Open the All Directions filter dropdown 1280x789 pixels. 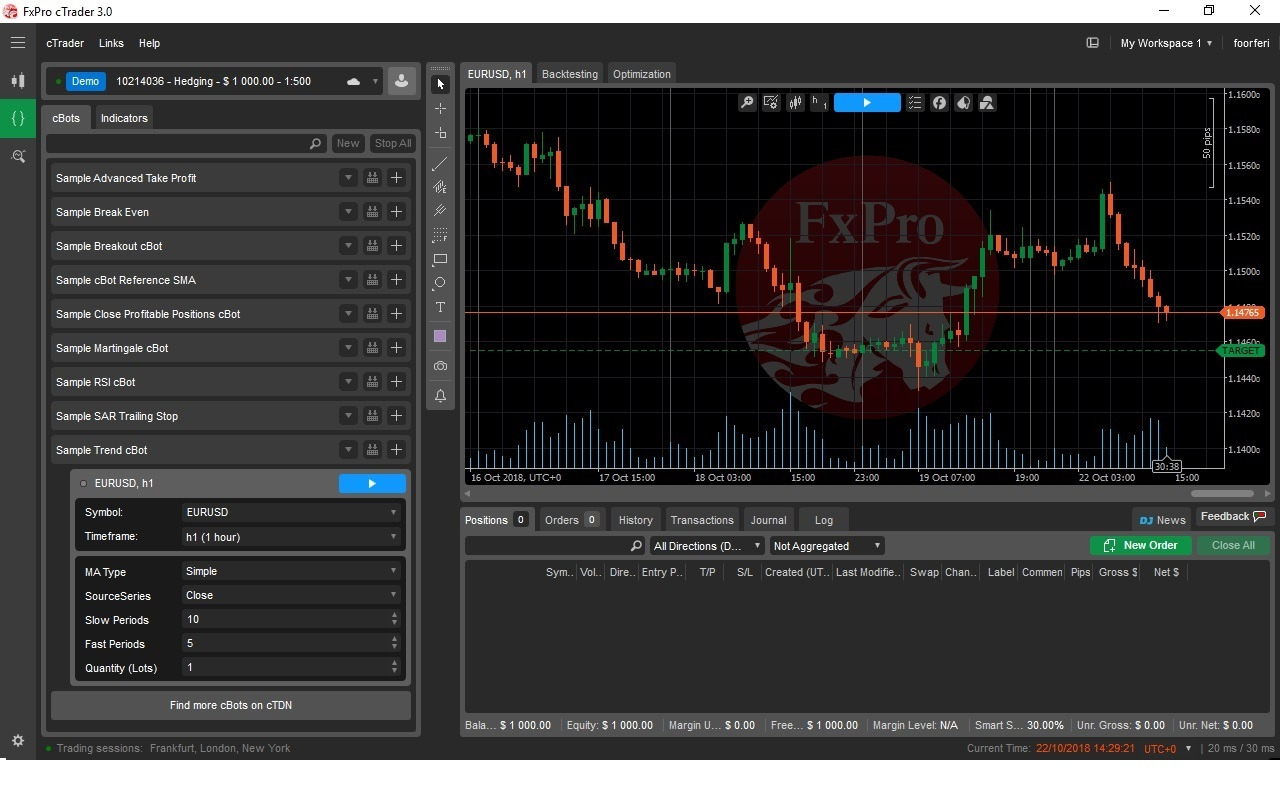click(706, 546)
